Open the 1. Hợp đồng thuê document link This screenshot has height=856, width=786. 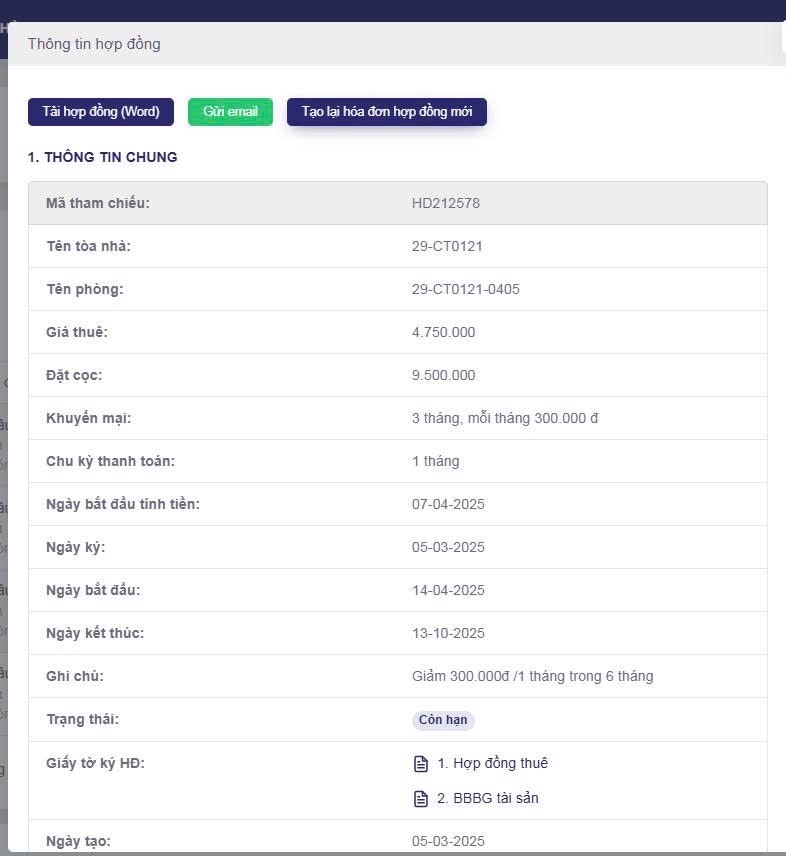(492, 763)
